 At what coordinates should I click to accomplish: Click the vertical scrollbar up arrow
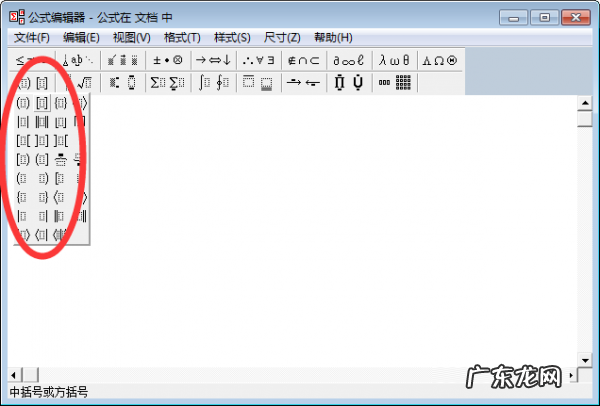coord(585,103)
